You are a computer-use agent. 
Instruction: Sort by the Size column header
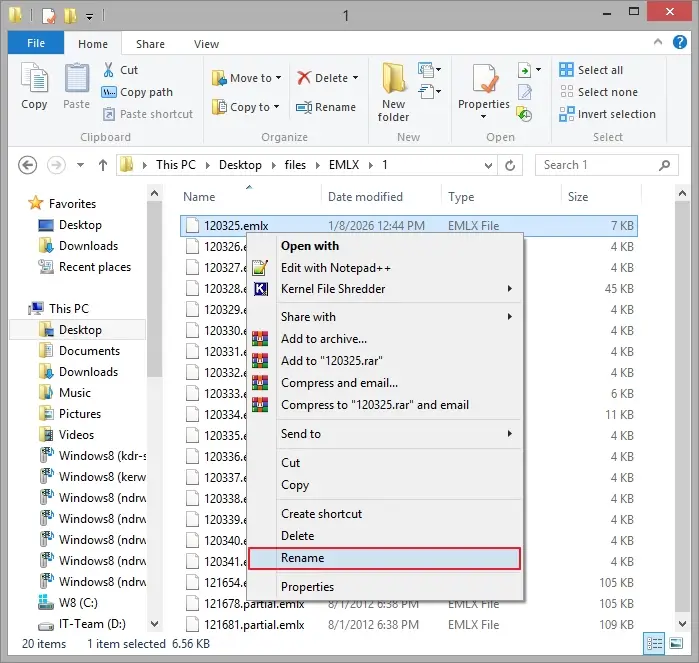[578, 197]
